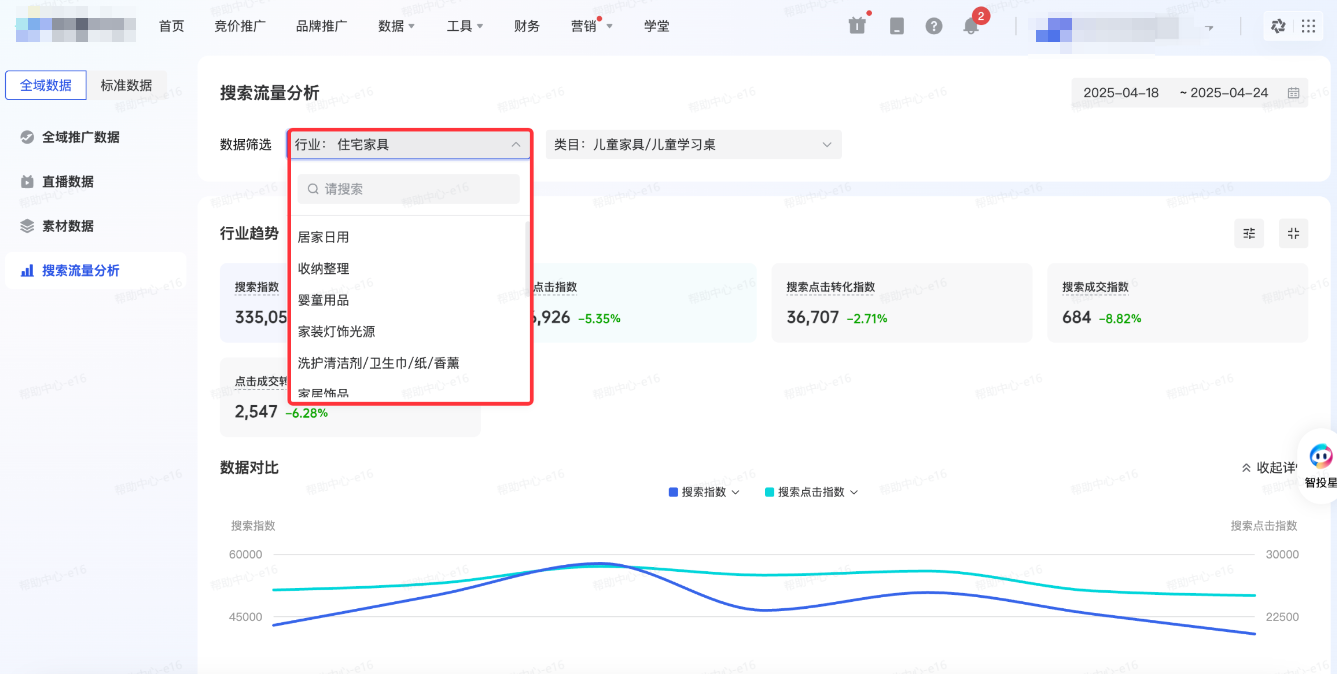Open the indicator settings sliders icon

(1249, 233)
